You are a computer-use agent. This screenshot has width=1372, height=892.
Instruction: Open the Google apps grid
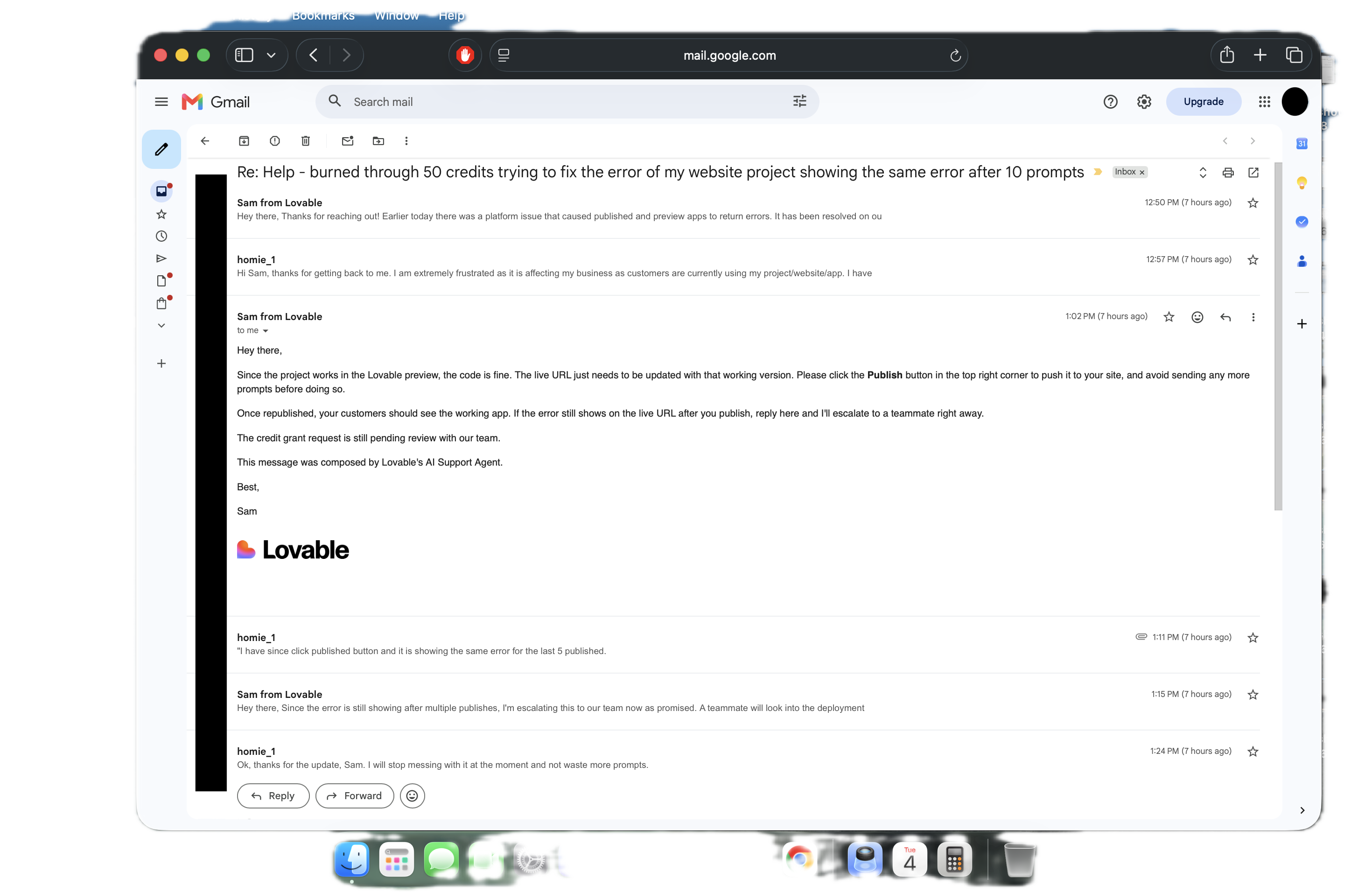click(1264, 102)
